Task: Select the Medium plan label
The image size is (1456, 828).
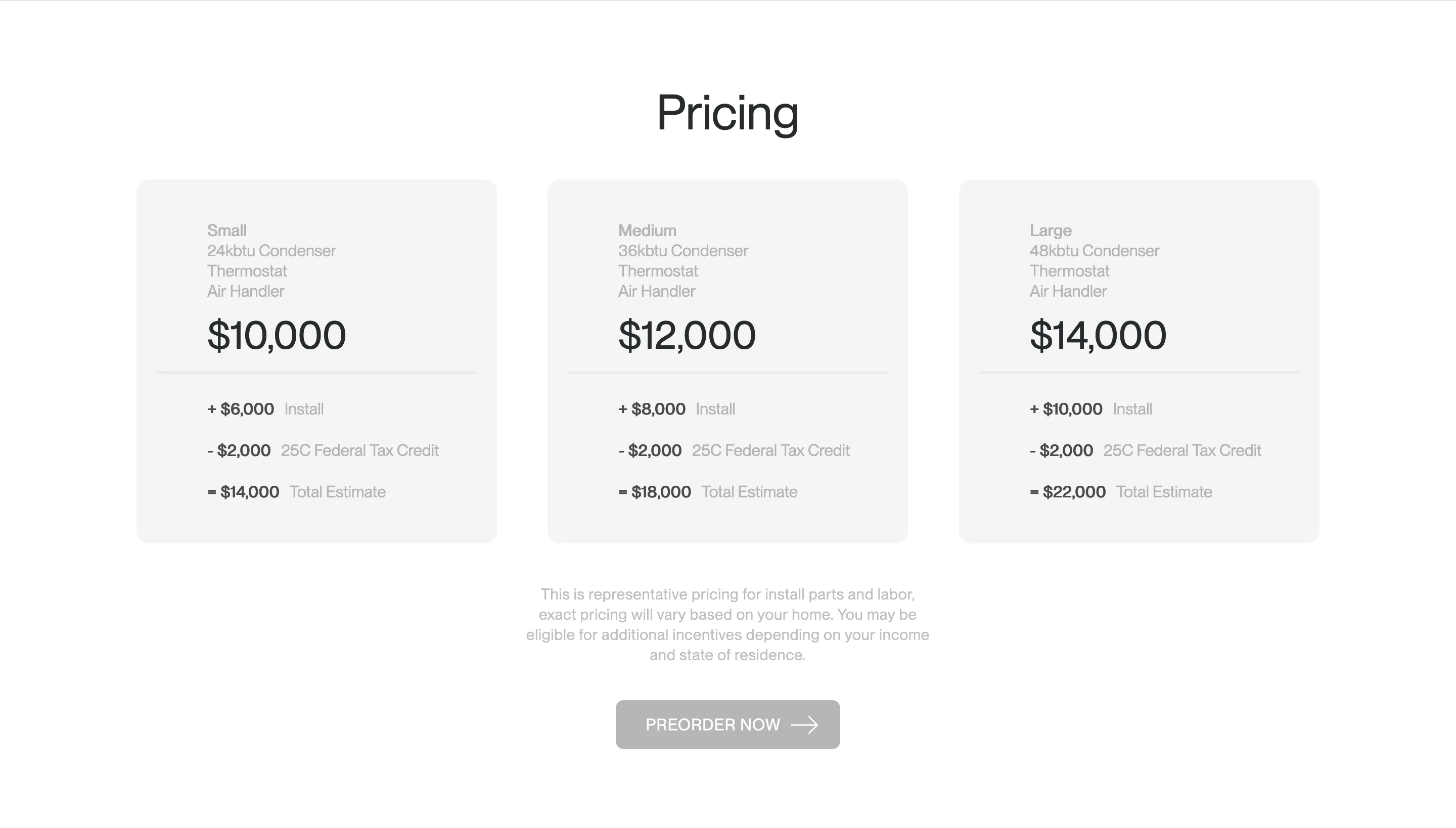Action: (647, 231)
